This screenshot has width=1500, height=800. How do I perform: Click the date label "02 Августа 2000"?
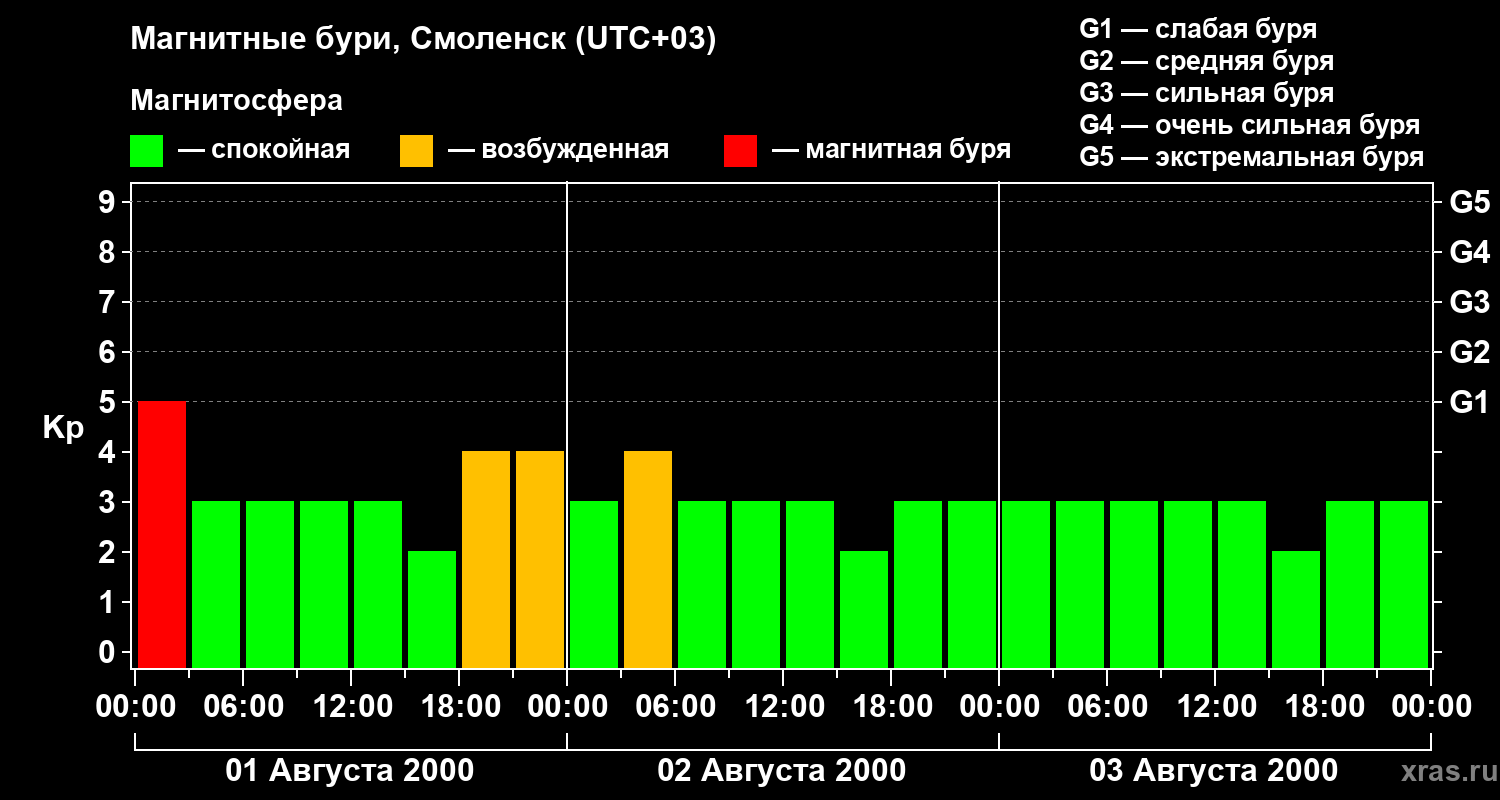pyautogui.click(x=782, y=771)
